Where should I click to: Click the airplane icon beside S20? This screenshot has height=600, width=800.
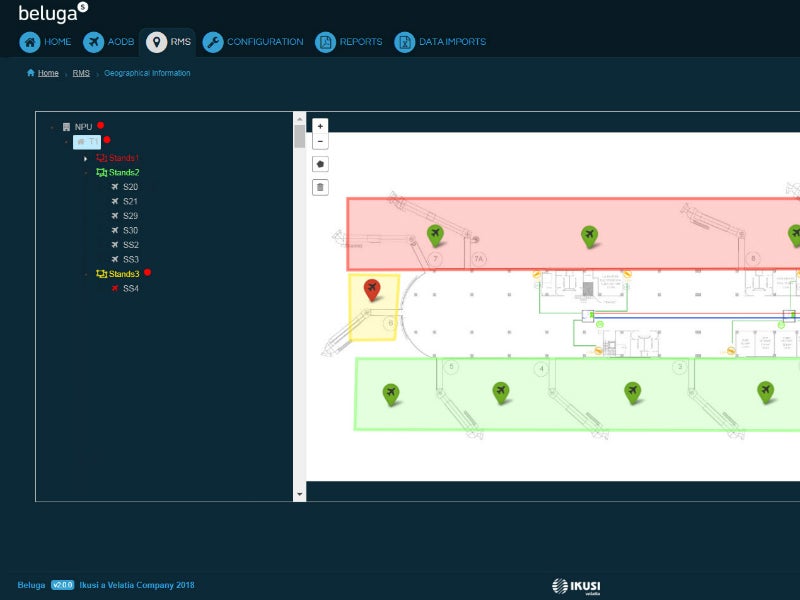[114, 187]
